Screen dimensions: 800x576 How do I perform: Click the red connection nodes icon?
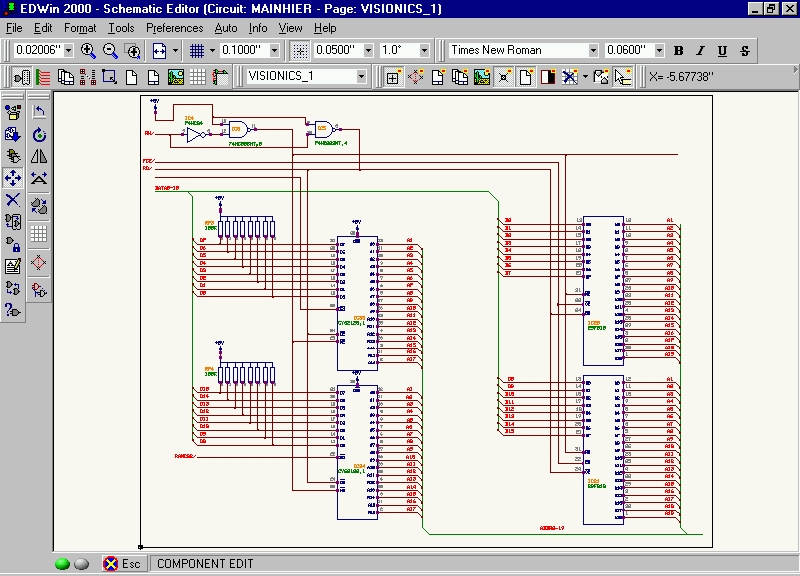tap(87, 77)
